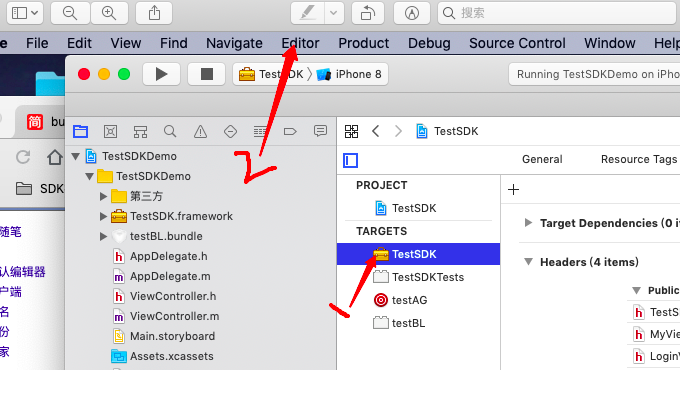The width and height of the screenshot is (680, 409).
Task: Show the Breakpoint navigator
Action: pyautogui.click(x=290, y=131)
